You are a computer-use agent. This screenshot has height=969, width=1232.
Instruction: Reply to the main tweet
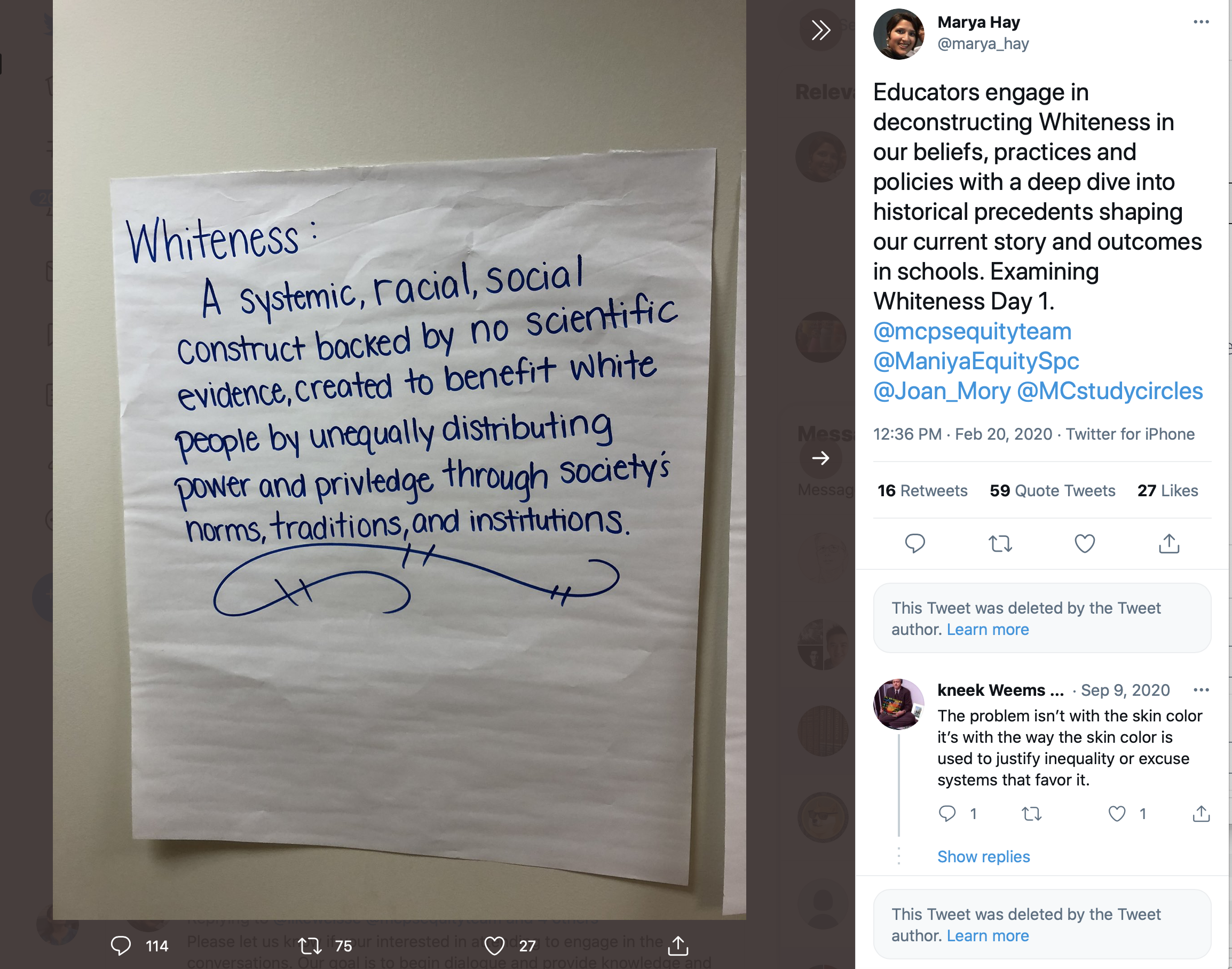[915, 544]
